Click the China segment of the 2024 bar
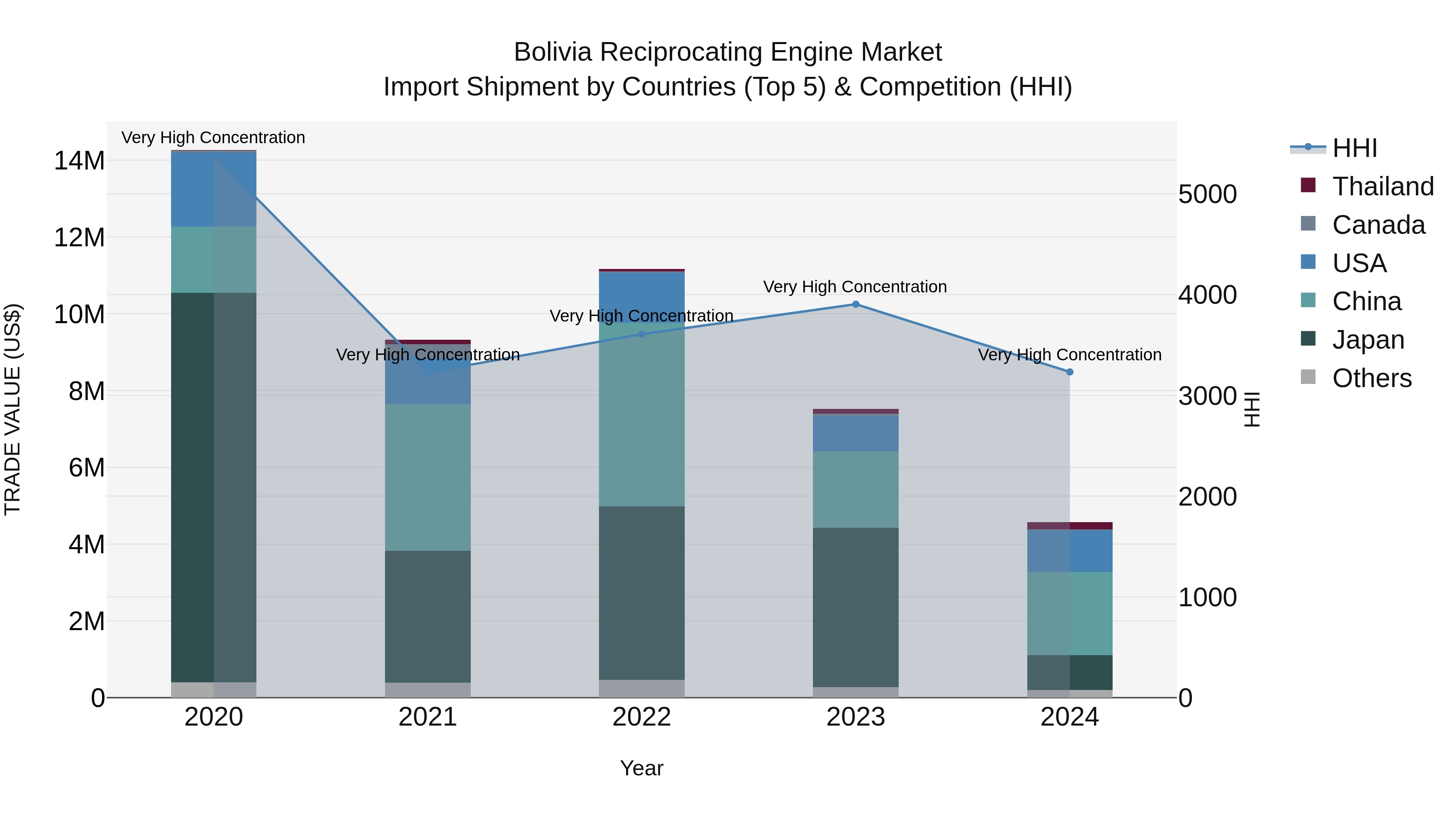Viewport: 1456px width, 819px height. tap(1069, 614)
